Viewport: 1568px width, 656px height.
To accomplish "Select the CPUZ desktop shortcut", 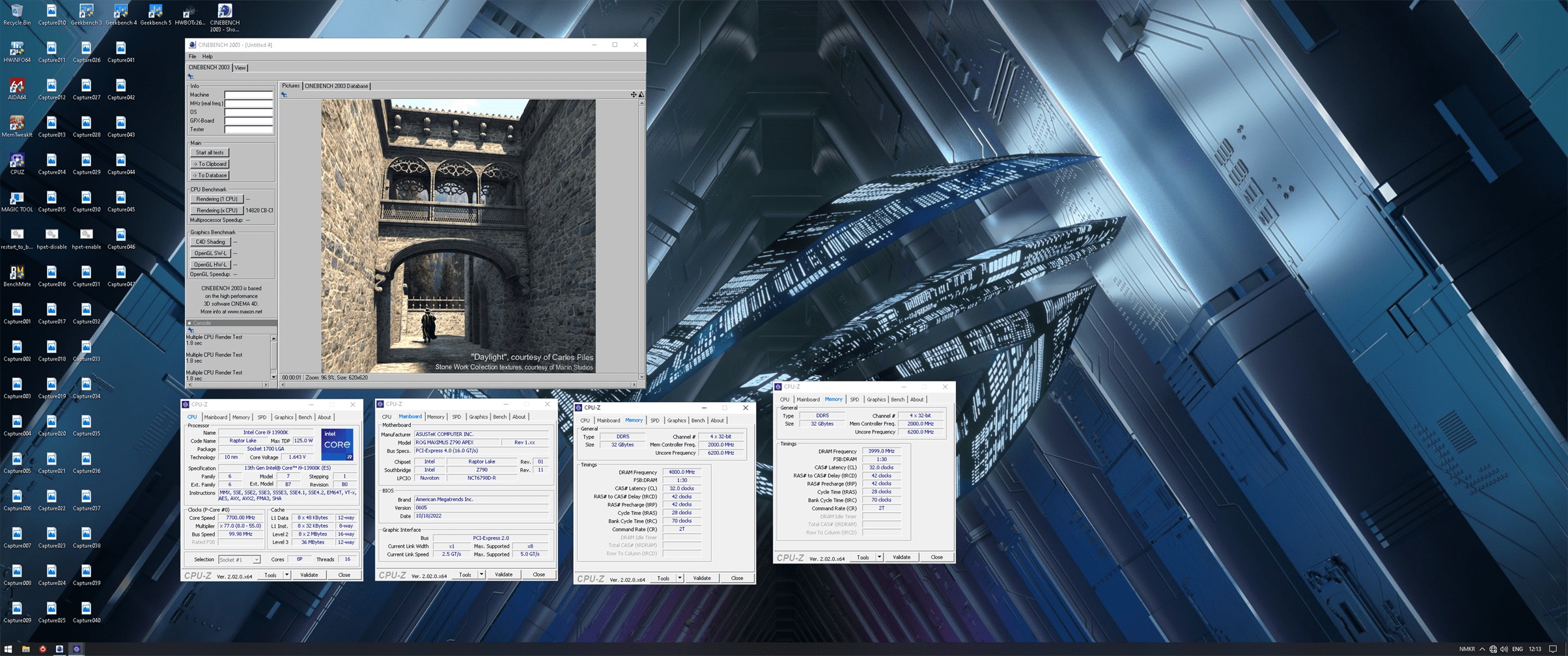I will point(17,163).
